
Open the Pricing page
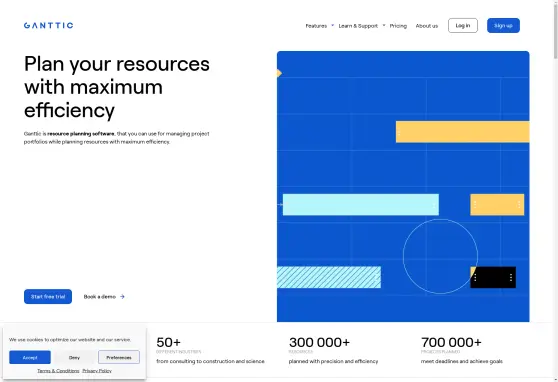[398, 26]
